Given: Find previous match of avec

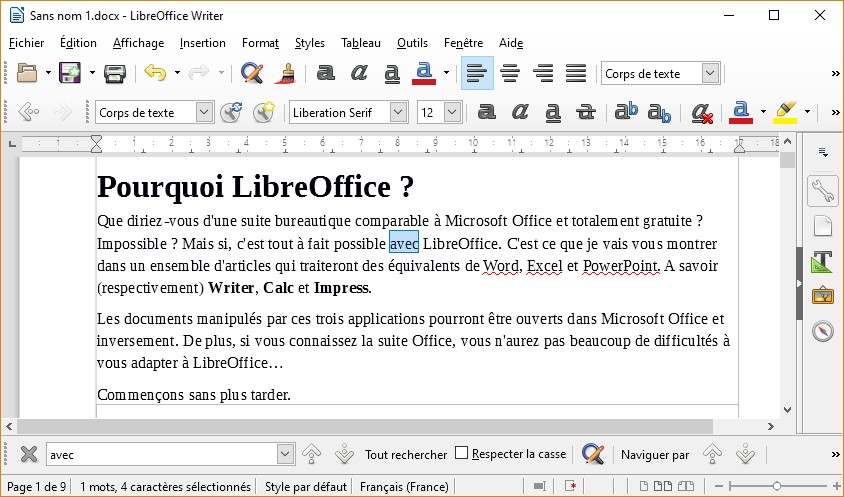Looking at the screenshot, I should (x=312, y=454).
